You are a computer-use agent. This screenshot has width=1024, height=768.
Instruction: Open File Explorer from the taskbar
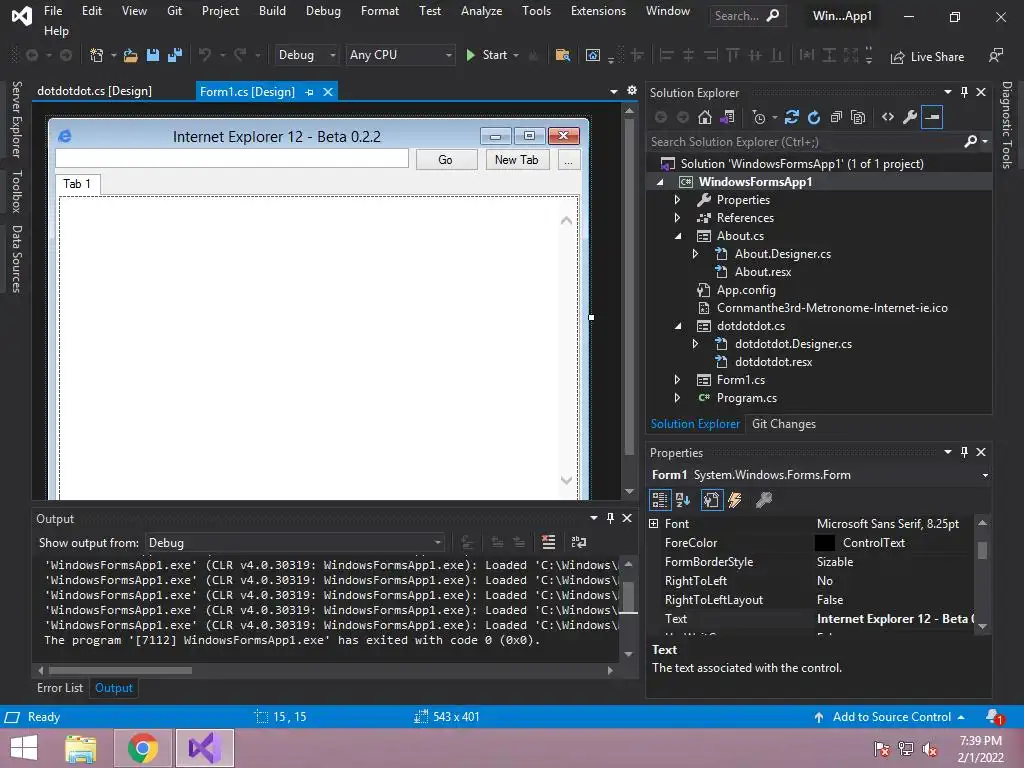pos(81,748)
